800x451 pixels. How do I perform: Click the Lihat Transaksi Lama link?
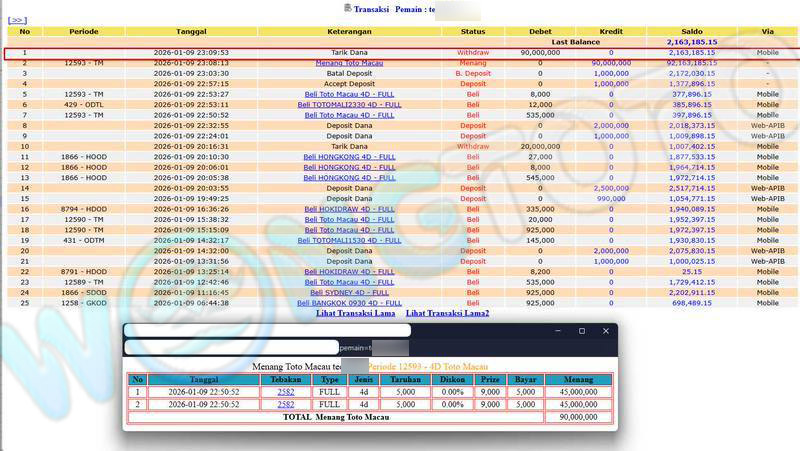tap(355, 314)
